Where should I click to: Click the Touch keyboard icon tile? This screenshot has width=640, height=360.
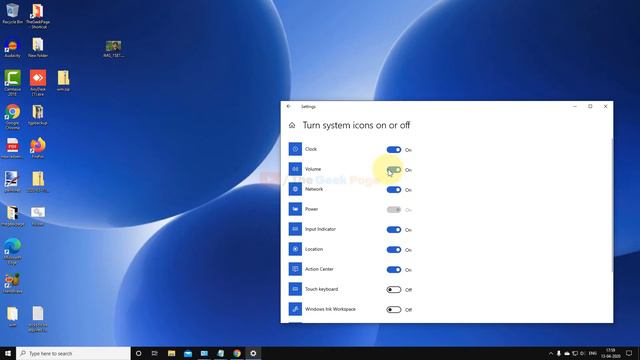[295, 289]
